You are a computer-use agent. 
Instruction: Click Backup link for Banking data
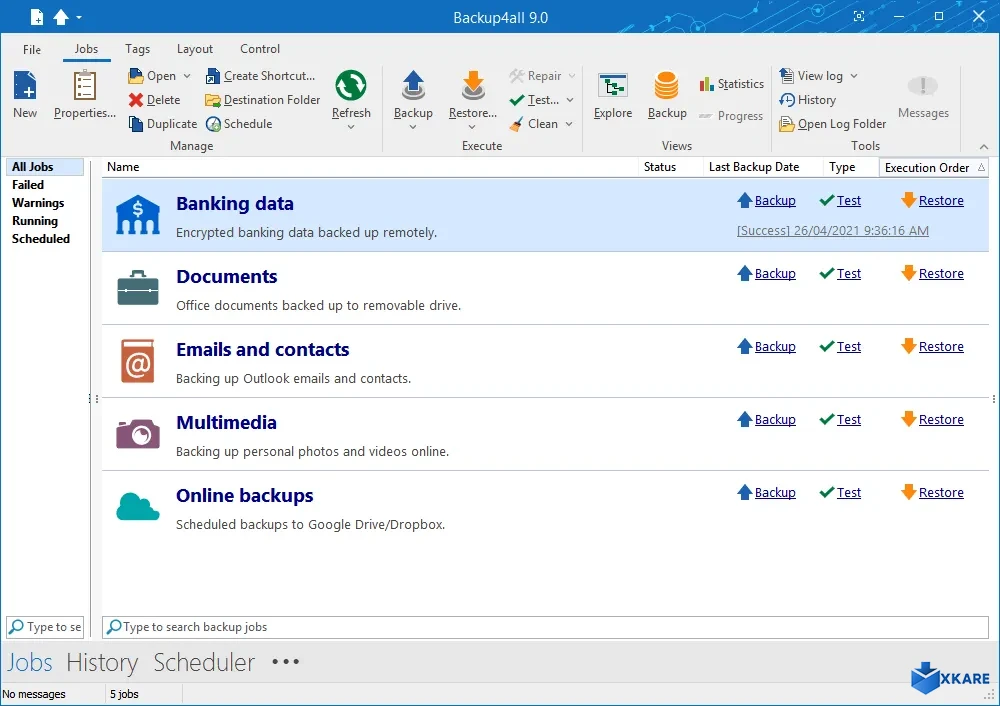pyautogui.click(x=775, y=201)
